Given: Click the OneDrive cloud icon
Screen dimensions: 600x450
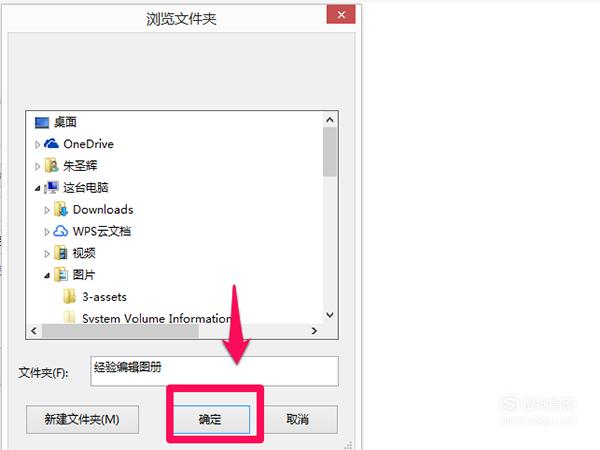Looking at the screenshot, I should click(51, 144).
